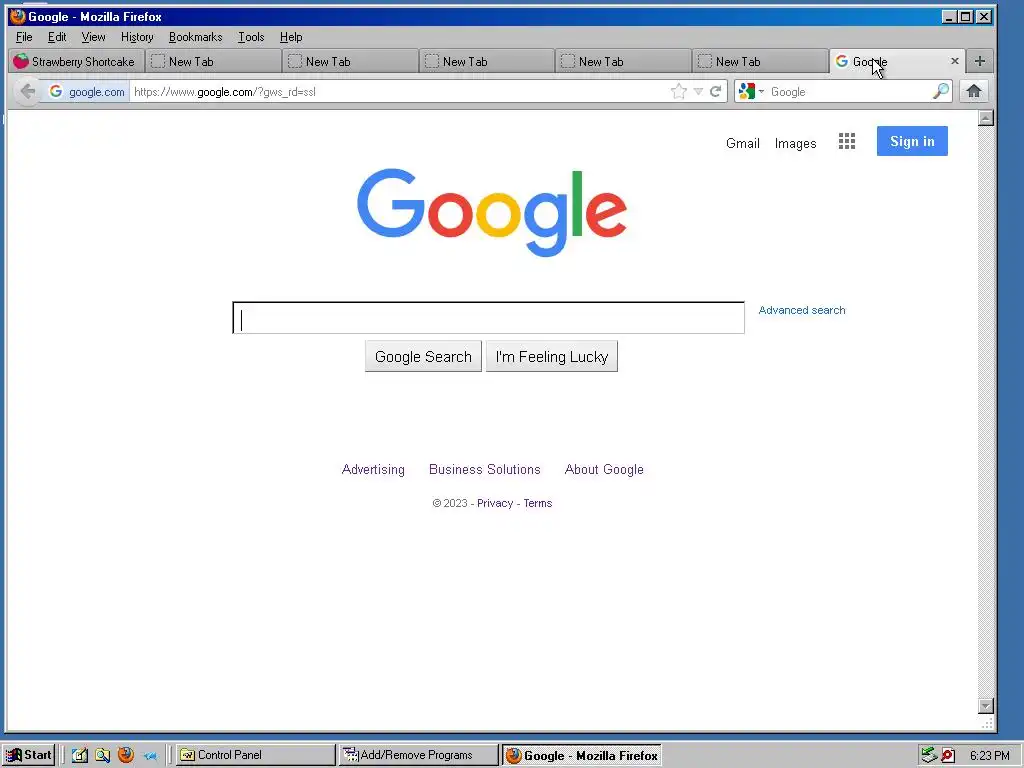Click the URL address field
The height and width of the screenshot is (768, 1024).
(398, 91)
